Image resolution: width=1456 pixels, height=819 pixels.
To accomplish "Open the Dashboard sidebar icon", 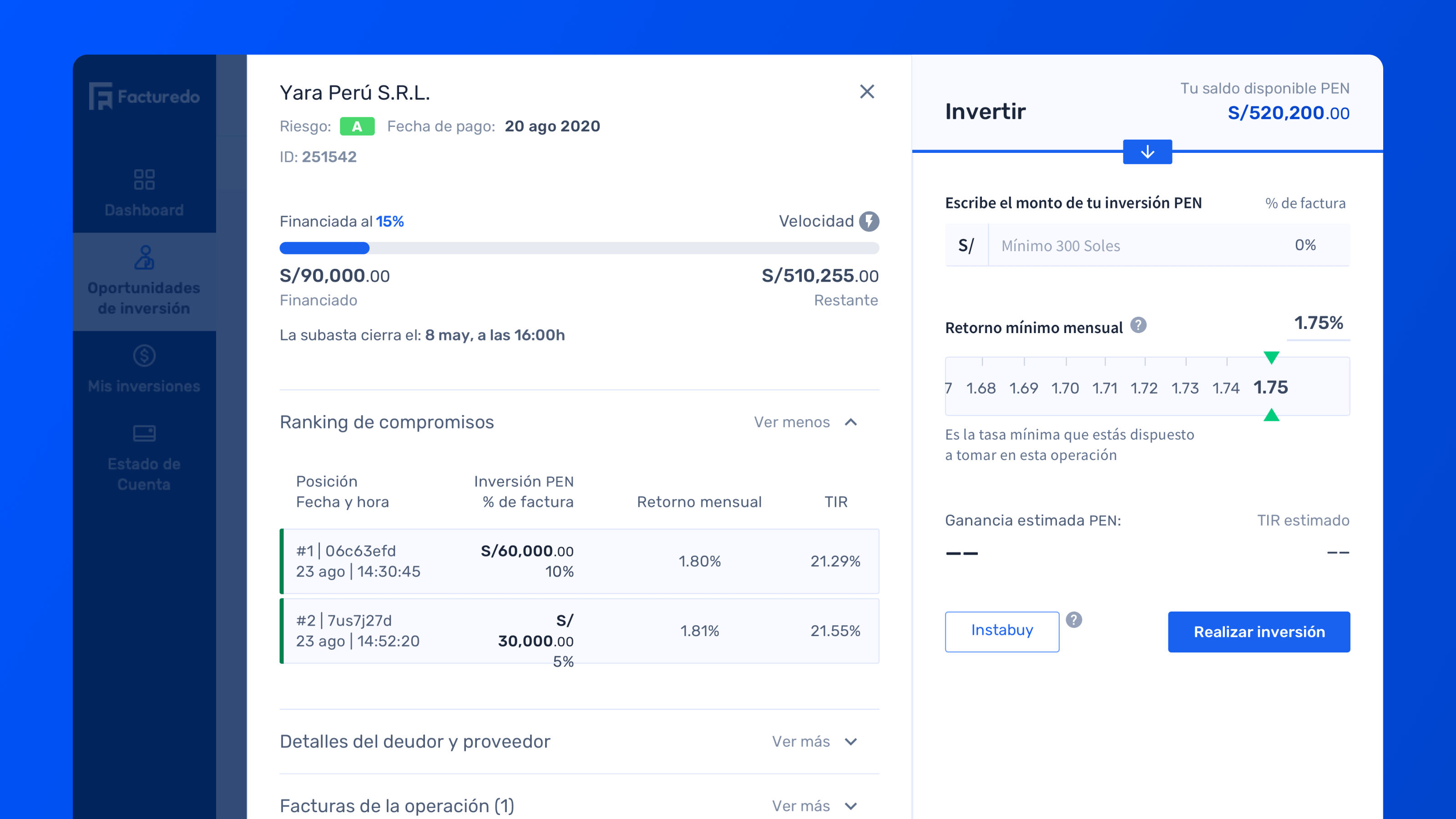I will pos(144,180).
